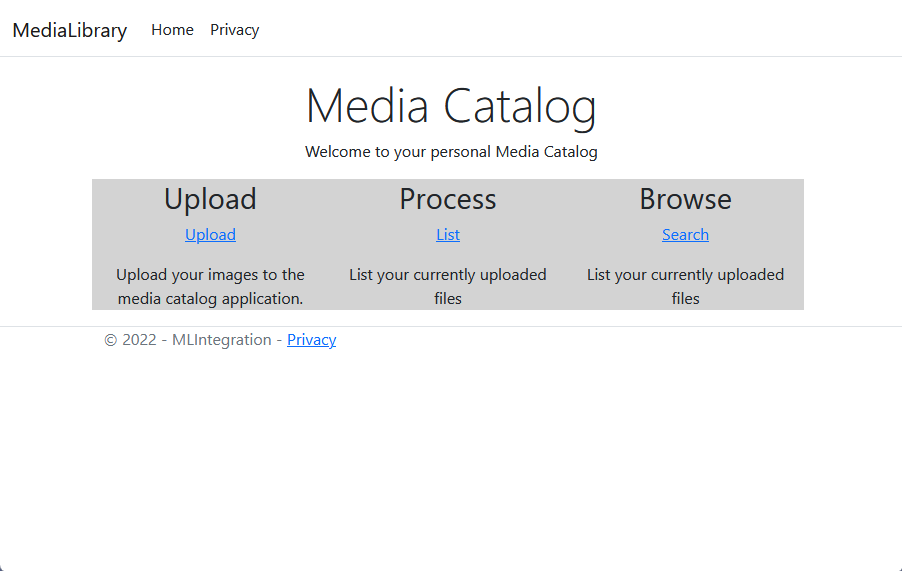Screen dimensions: 902x571
Task: Select the Upload card heading
Action: pos(210,199)
